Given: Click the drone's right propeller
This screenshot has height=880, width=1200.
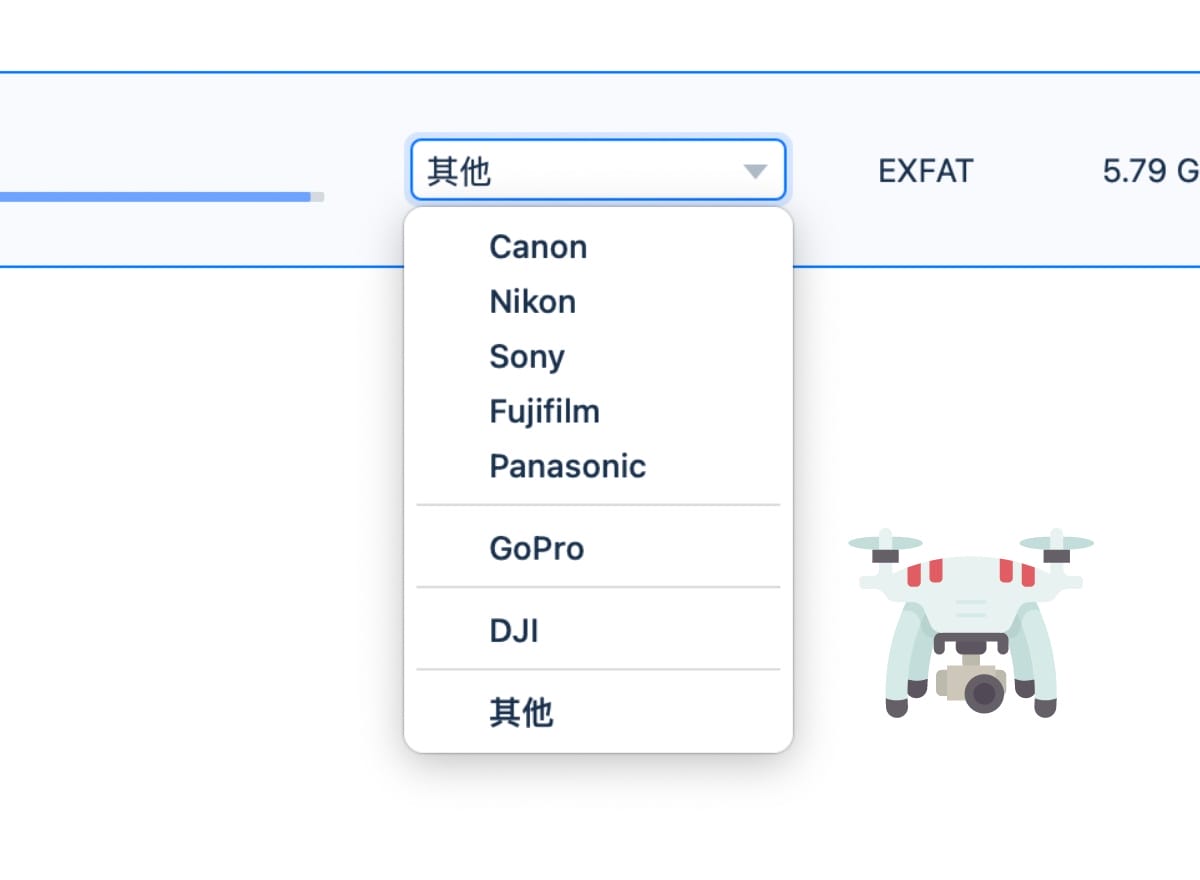Looking at the screenshot, I should [x=1056, y=543].
